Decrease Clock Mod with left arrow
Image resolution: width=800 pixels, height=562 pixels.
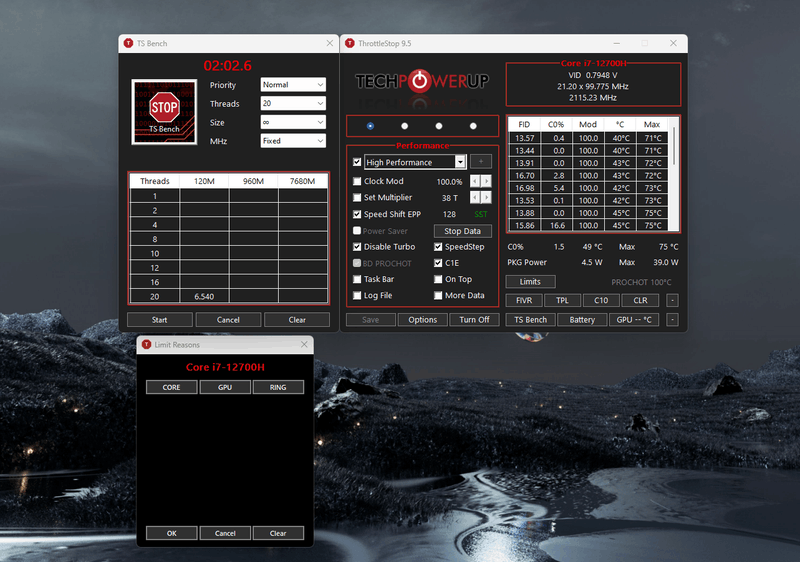click(x=475, y=181)
